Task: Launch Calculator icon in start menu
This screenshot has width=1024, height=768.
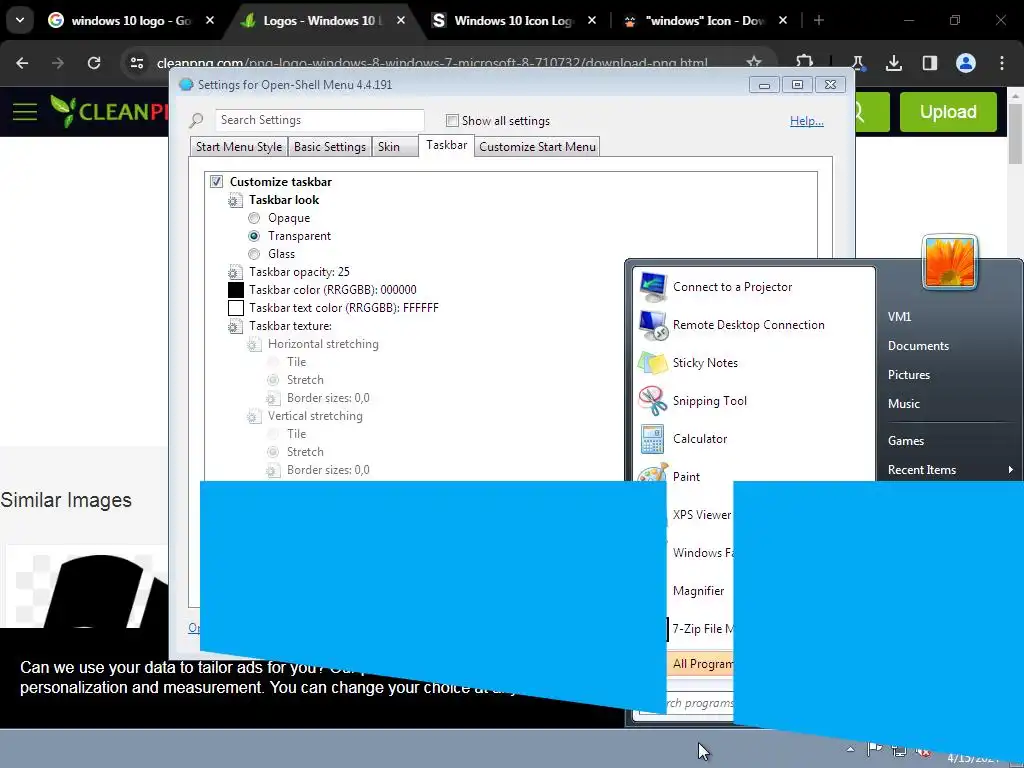Action: point(652,439)
